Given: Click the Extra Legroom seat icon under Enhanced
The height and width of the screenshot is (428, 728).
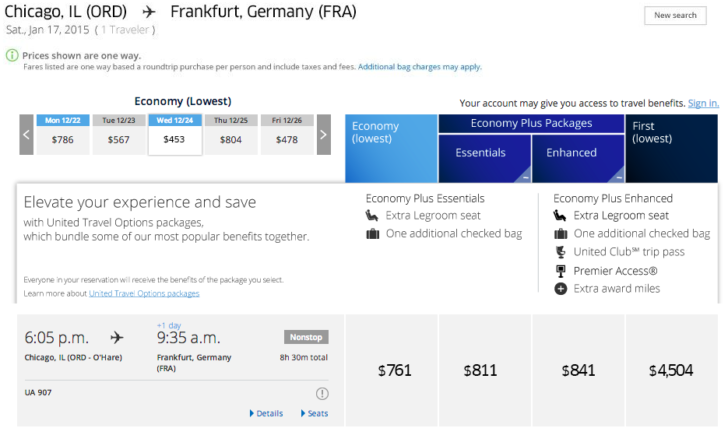Looking at the screenshot, I should coord(560,216).
